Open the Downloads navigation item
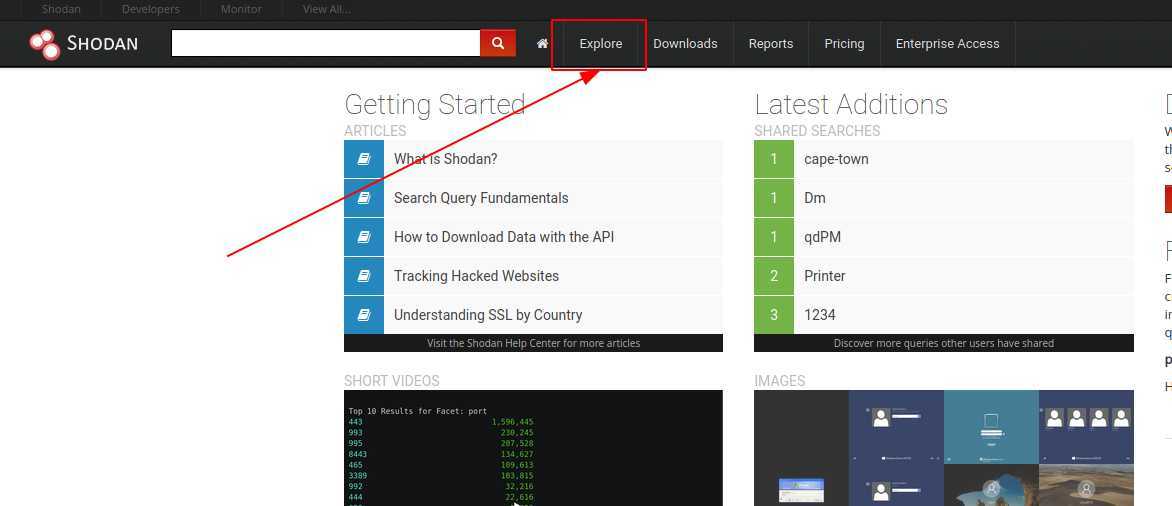This screenshot has height=506, width=1172. pos(685,44)
